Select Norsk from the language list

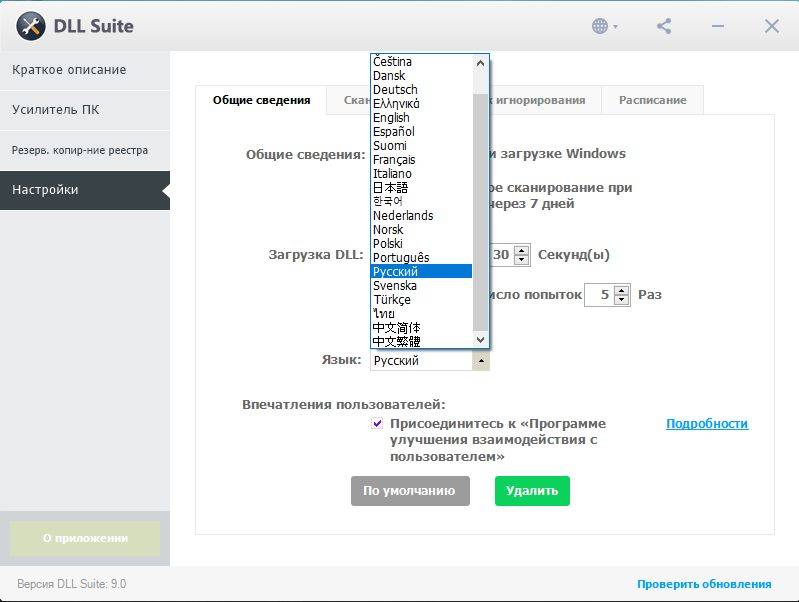[421, 229]
